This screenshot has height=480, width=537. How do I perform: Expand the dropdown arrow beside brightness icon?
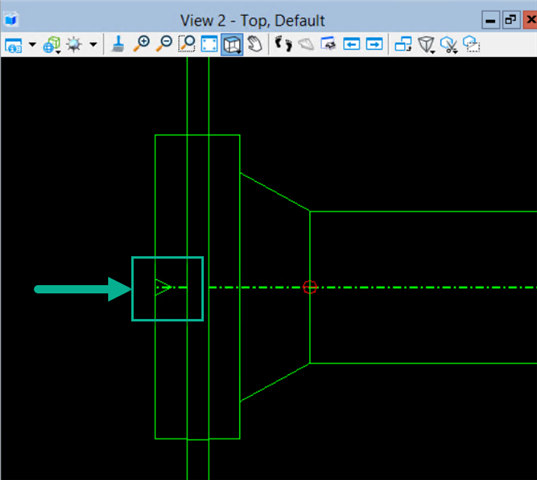point(93,45)
